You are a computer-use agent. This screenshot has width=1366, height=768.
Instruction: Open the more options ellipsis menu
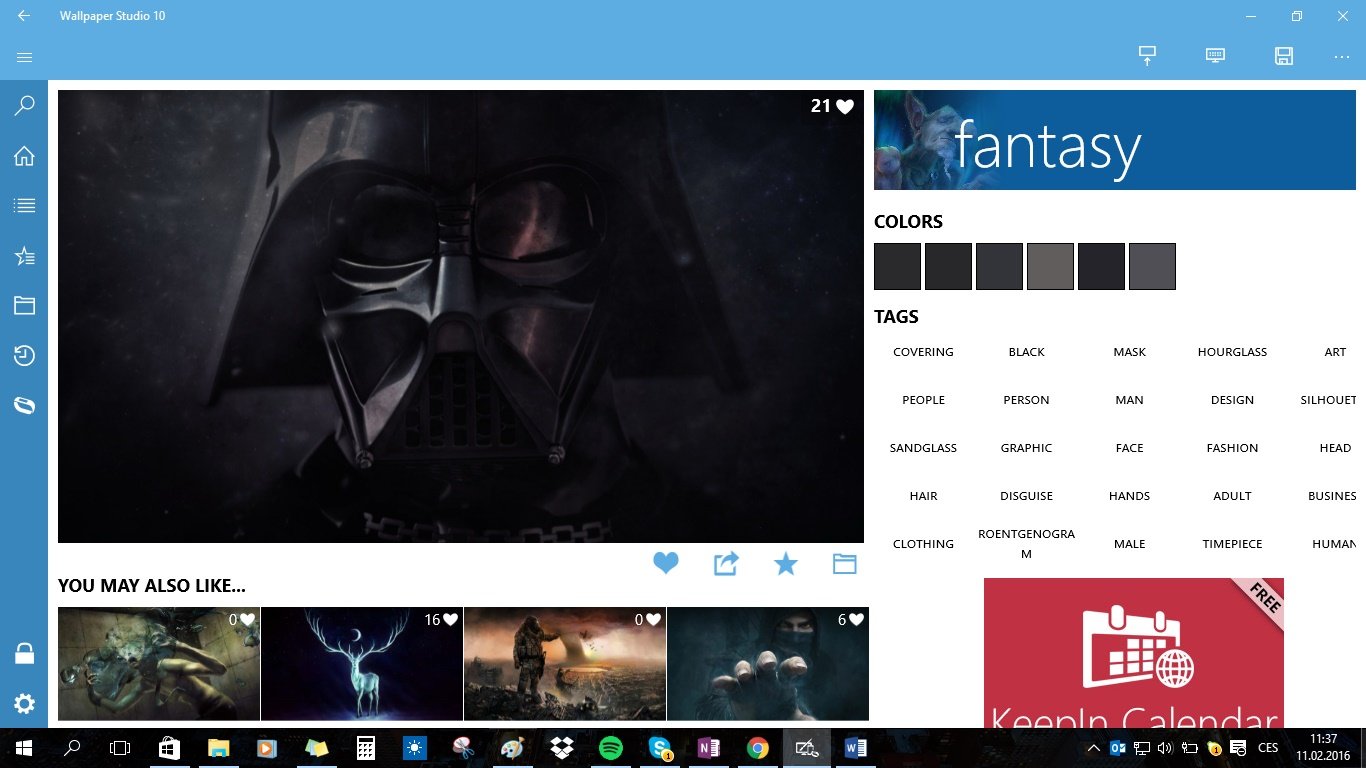(x=1342, y=57)
